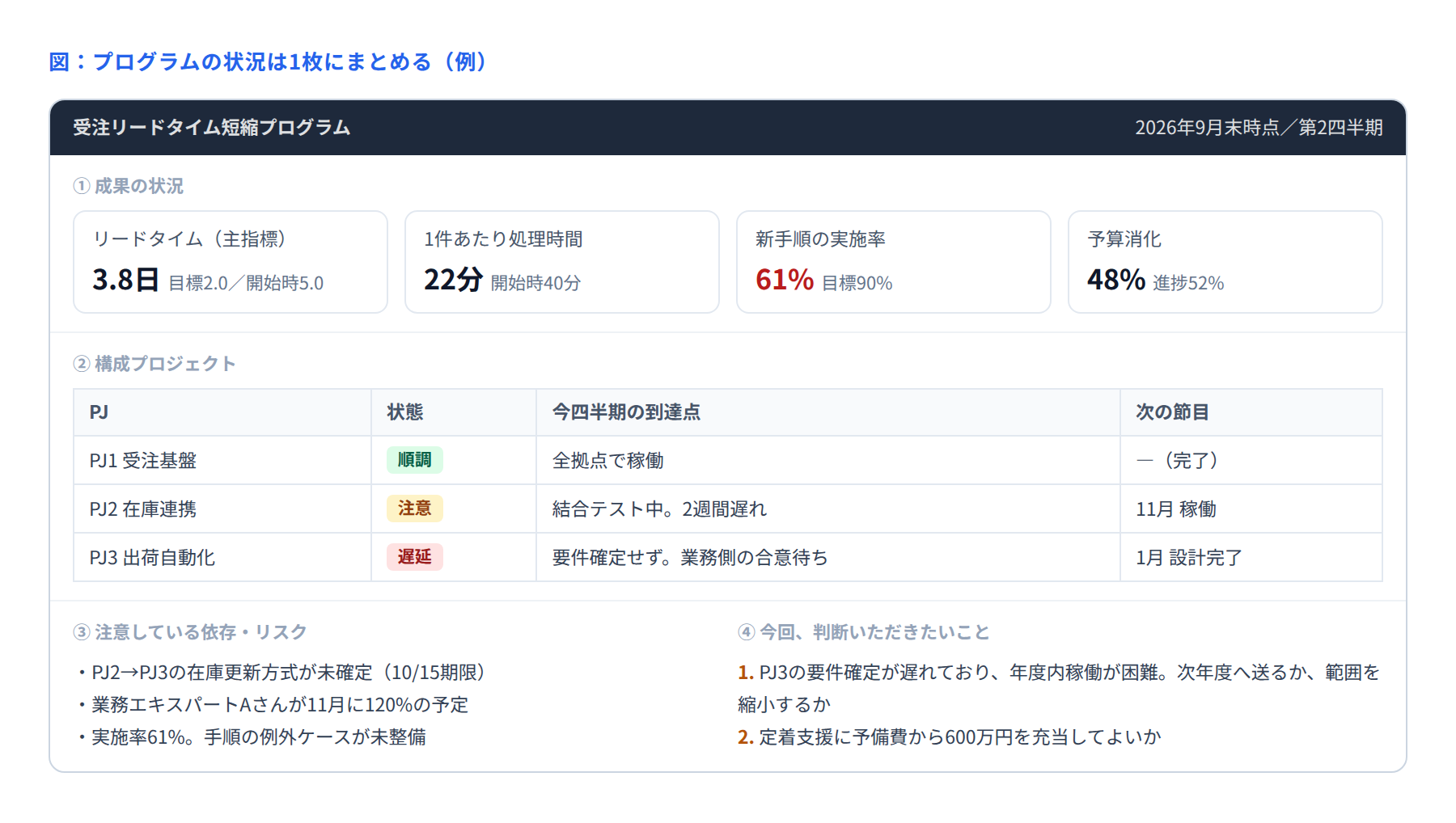The width and height of the screenshot is (1456, 823).
Task: Click the 受注リードタイム短縮プログラム header title
Action: tap(212, 128)
